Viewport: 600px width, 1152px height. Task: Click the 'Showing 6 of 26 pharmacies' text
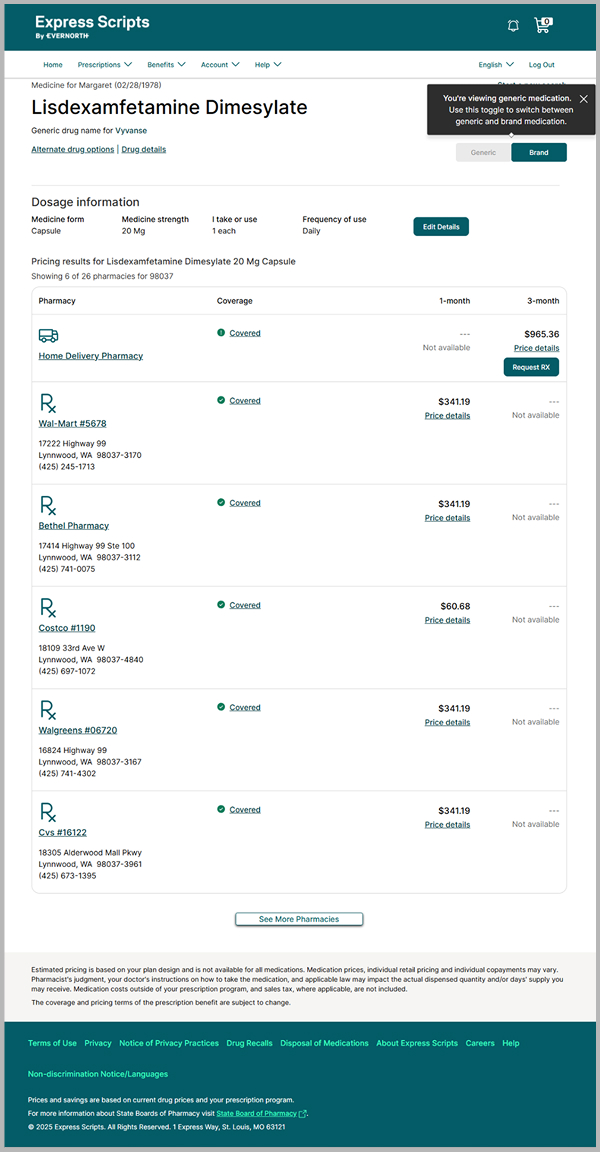pos(103,276)
